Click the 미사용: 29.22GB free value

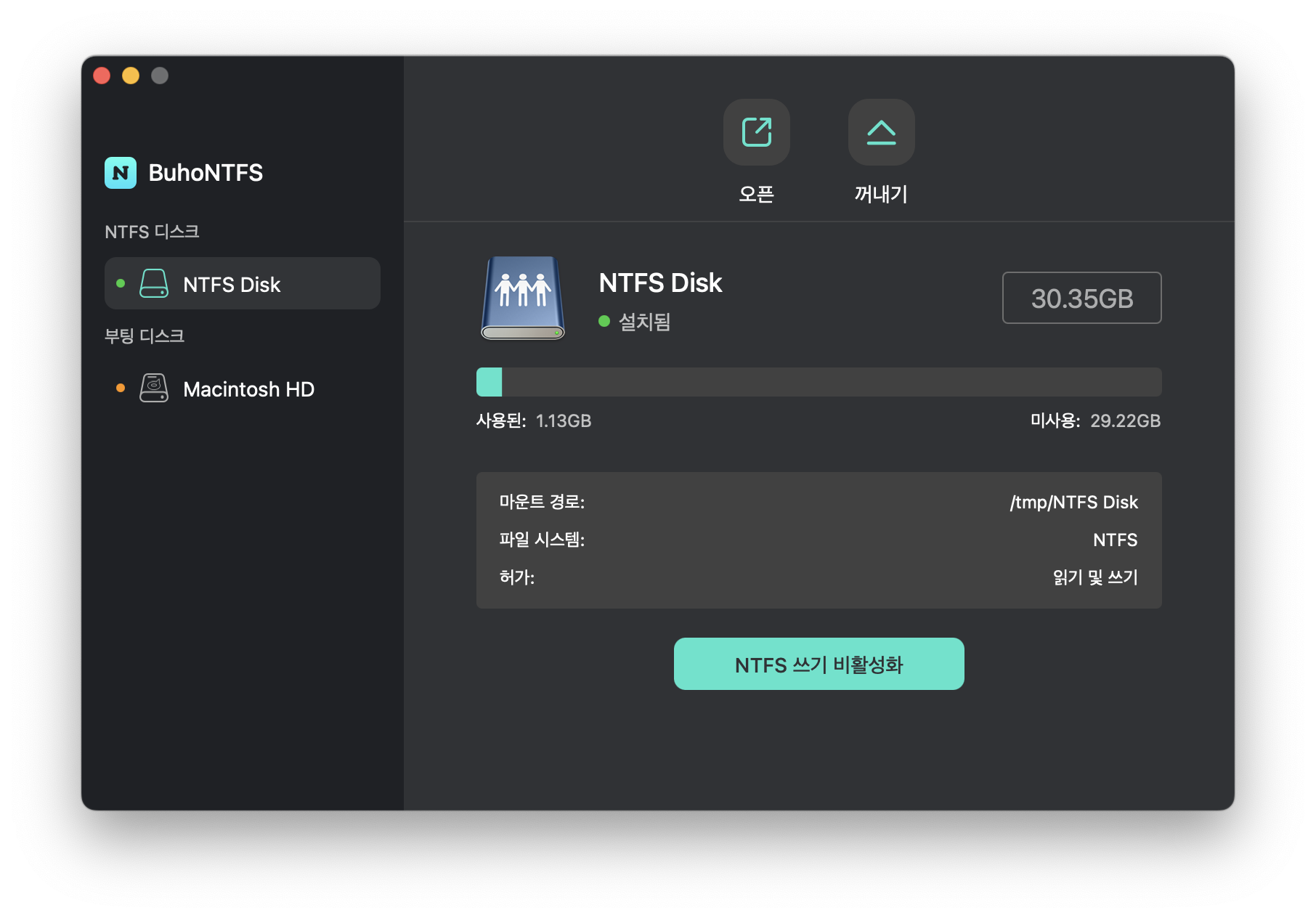pos(1095,421)
